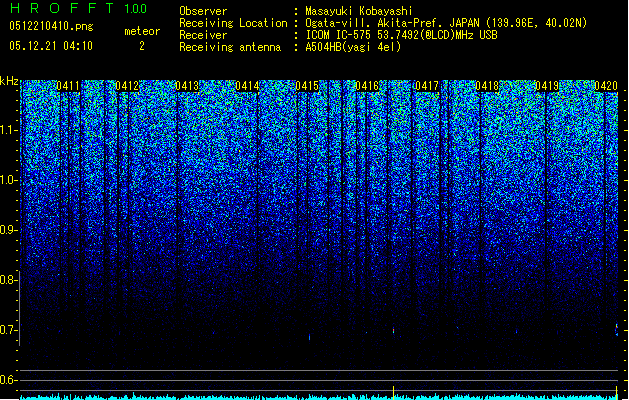The width and height of the screenshot is (629, 400).
Task: Click the meteor echo blip near 0415
Action: tap(309, 337)
